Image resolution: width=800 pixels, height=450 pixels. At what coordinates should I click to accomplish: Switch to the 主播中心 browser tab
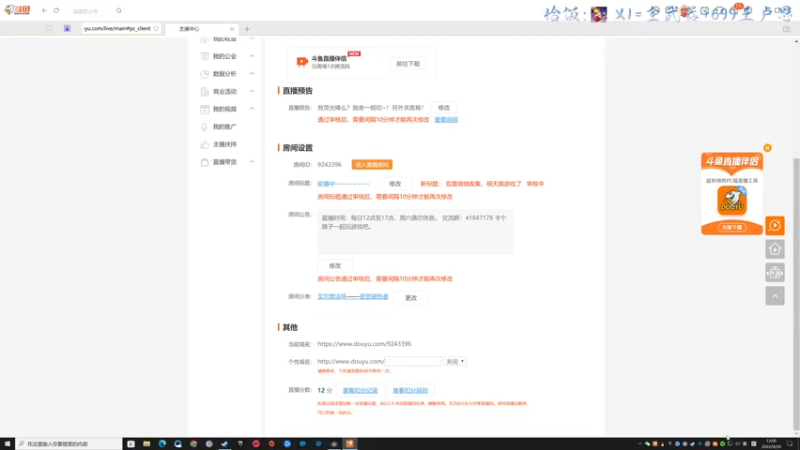[202, 29]
